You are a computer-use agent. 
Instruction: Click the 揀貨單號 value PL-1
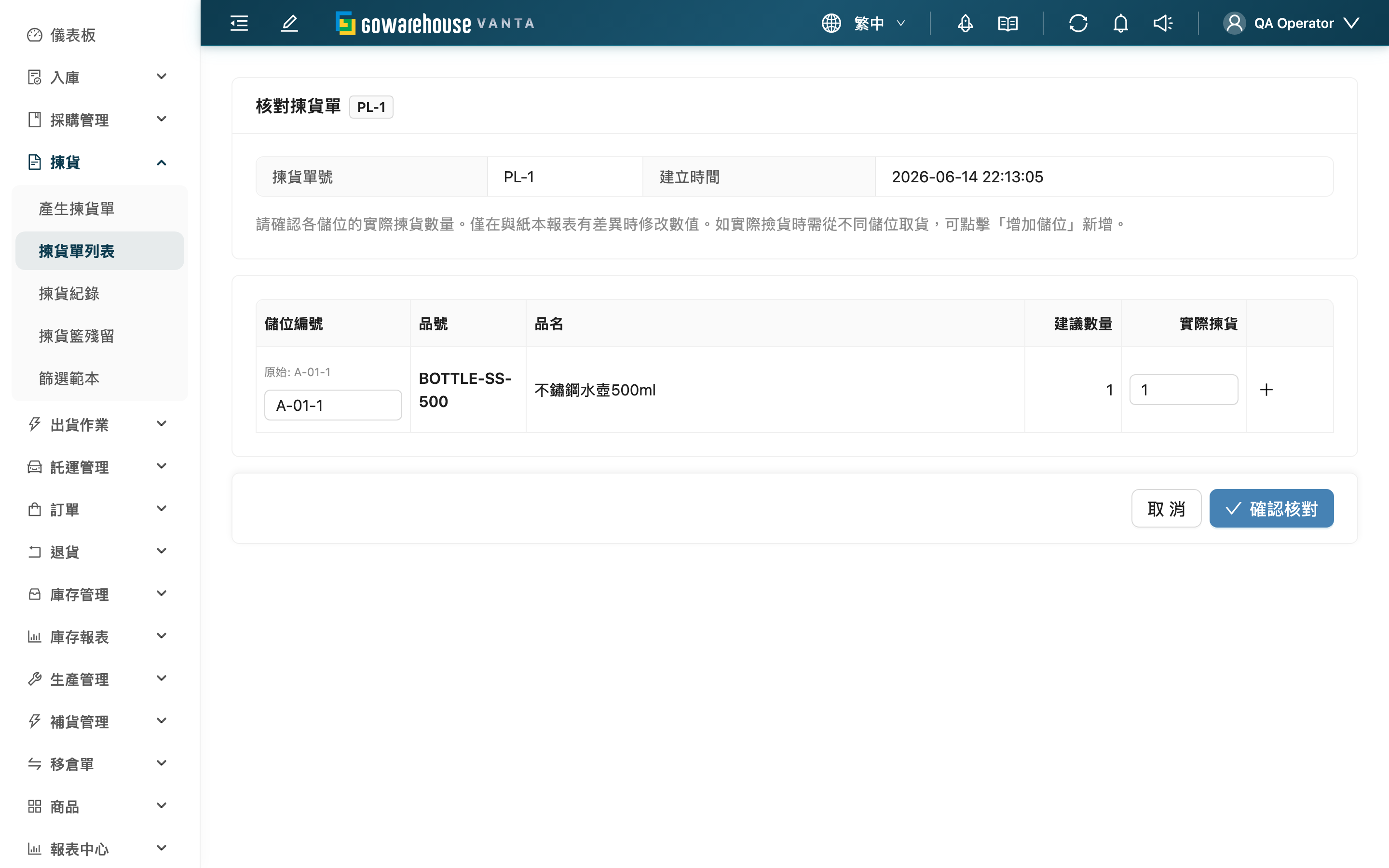(x=519, y=177)
